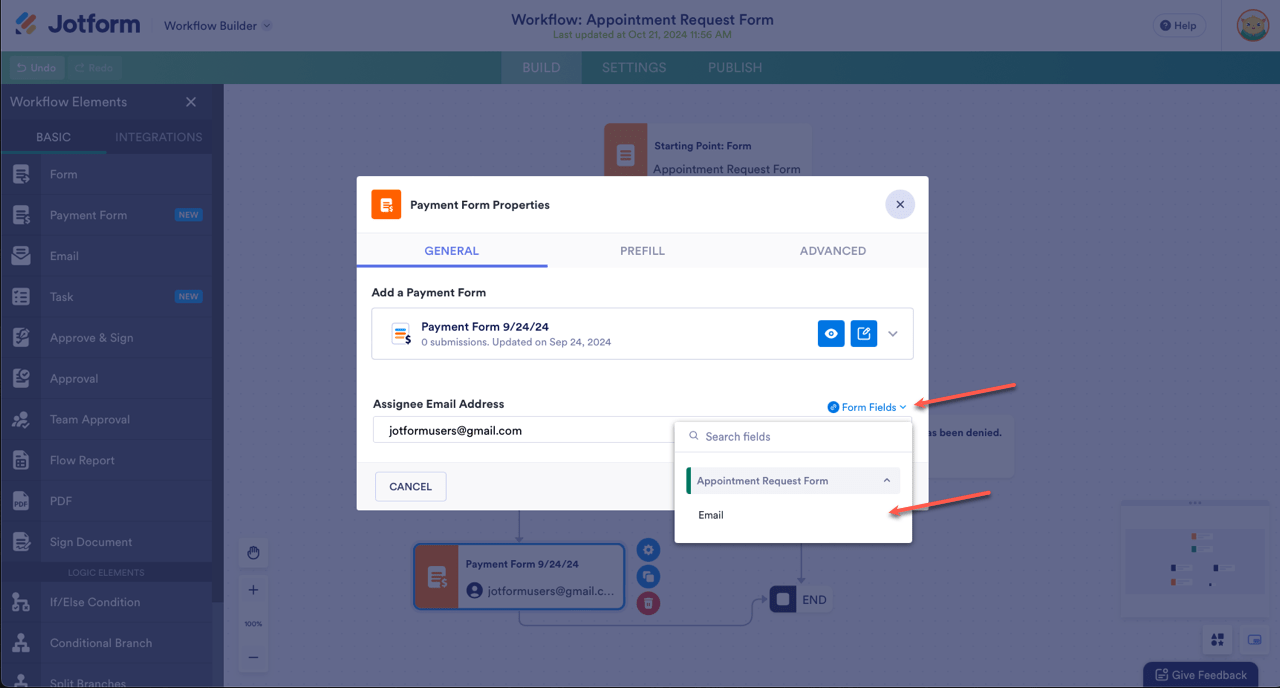Open the PREFILL tab in properties
This screenshot has width=1280, height=688.
[x=642, y=251]
